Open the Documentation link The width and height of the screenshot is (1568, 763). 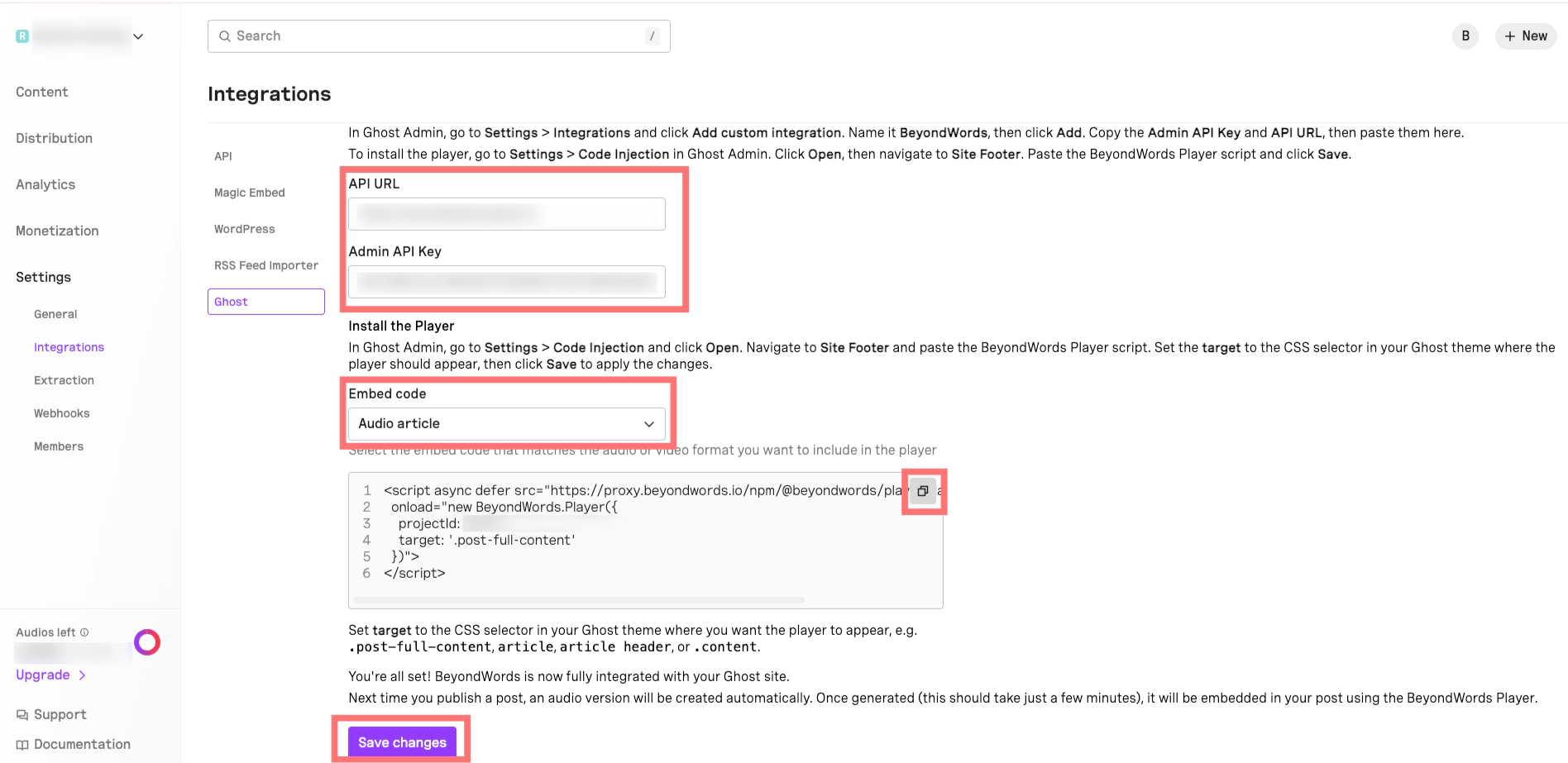tap(83, 745)
